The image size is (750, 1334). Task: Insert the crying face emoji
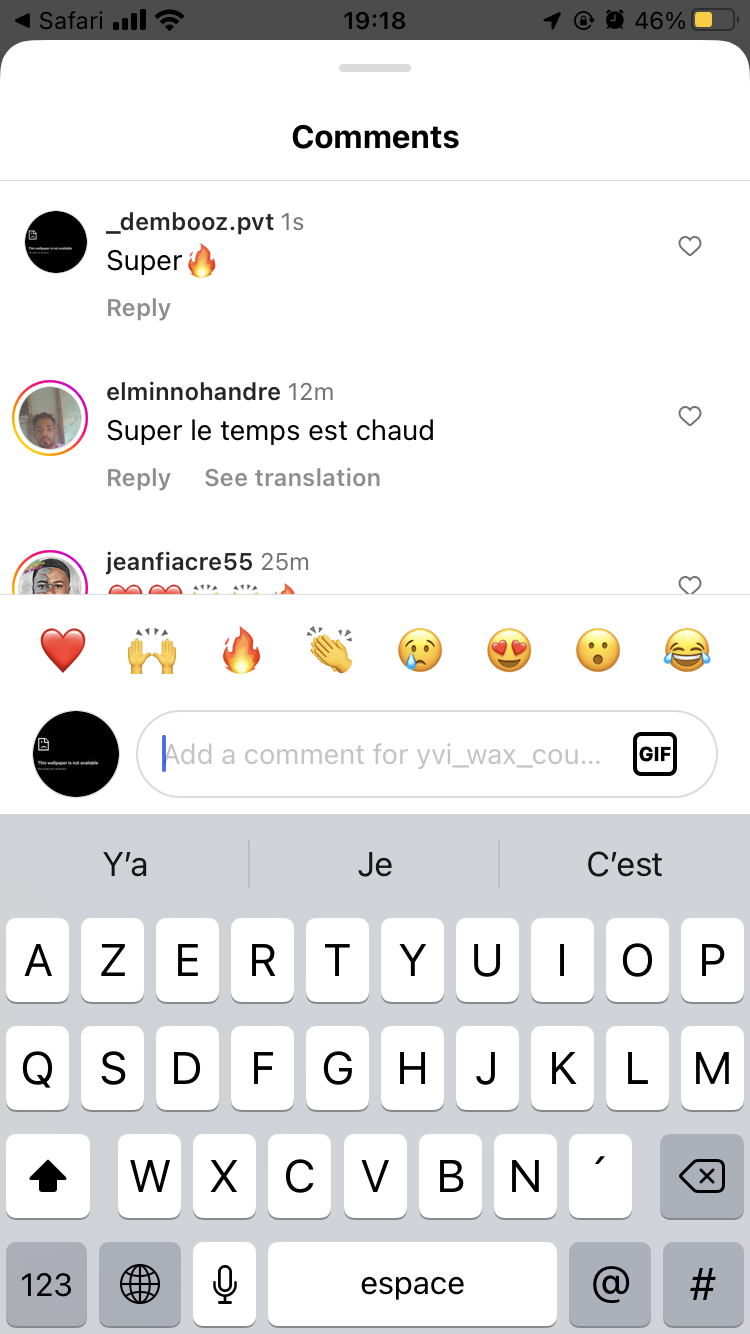coord(420,651)
